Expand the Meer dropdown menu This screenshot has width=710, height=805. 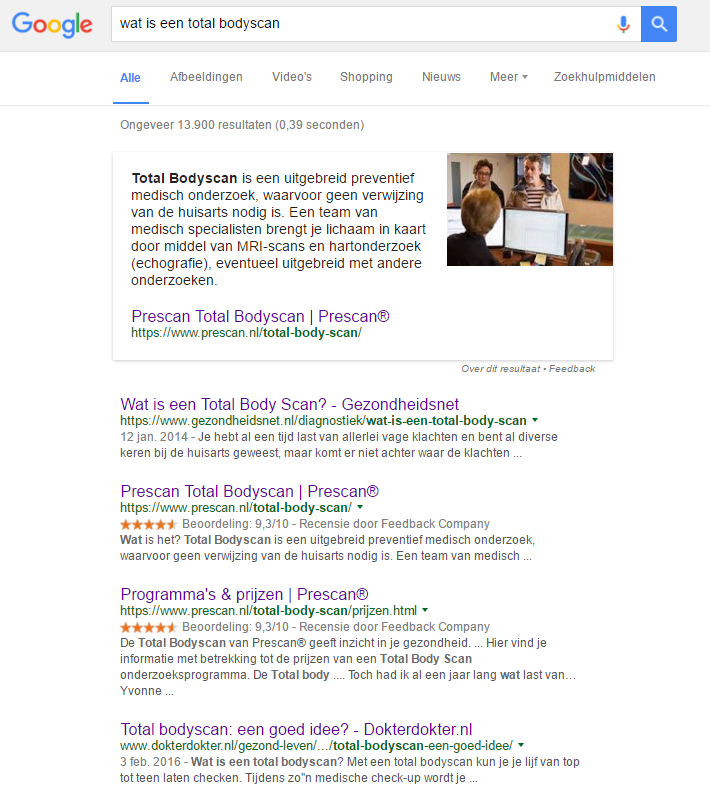508,77
